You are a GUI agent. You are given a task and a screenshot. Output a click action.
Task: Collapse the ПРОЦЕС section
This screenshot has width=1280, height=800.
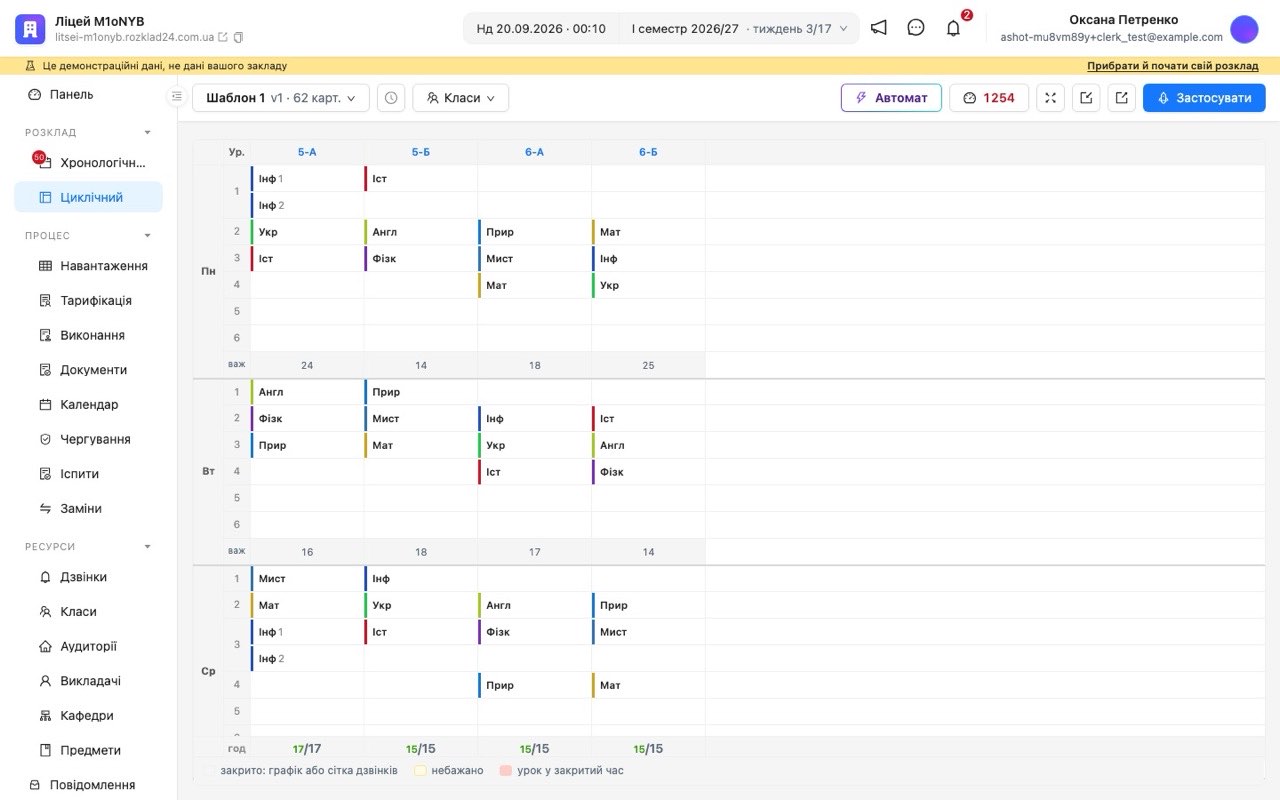pos(148,236)
